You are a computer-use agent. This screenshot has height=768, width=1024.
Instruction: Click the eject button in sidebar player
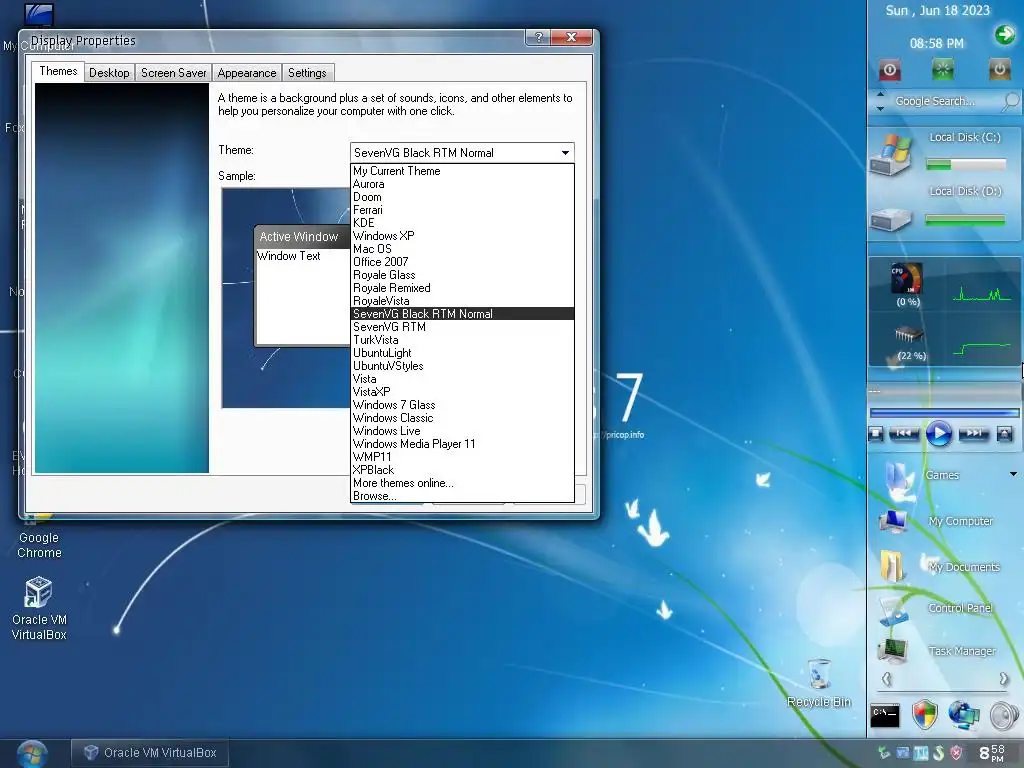(1004, 434)
